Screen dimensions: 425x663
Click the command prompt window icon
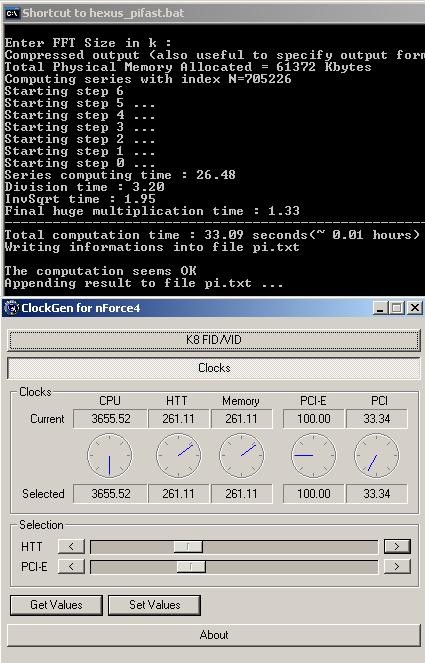(11, 13)
